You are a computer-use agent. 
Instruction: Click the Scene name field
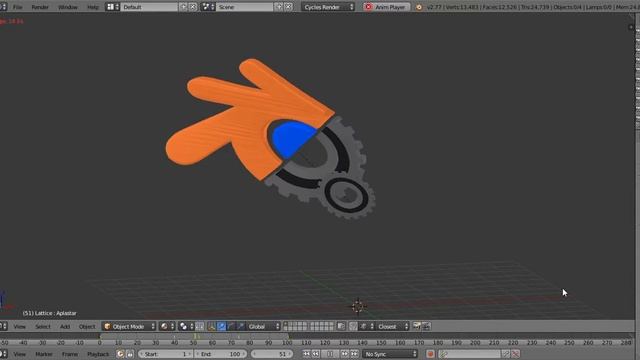[x=245, y=7]
